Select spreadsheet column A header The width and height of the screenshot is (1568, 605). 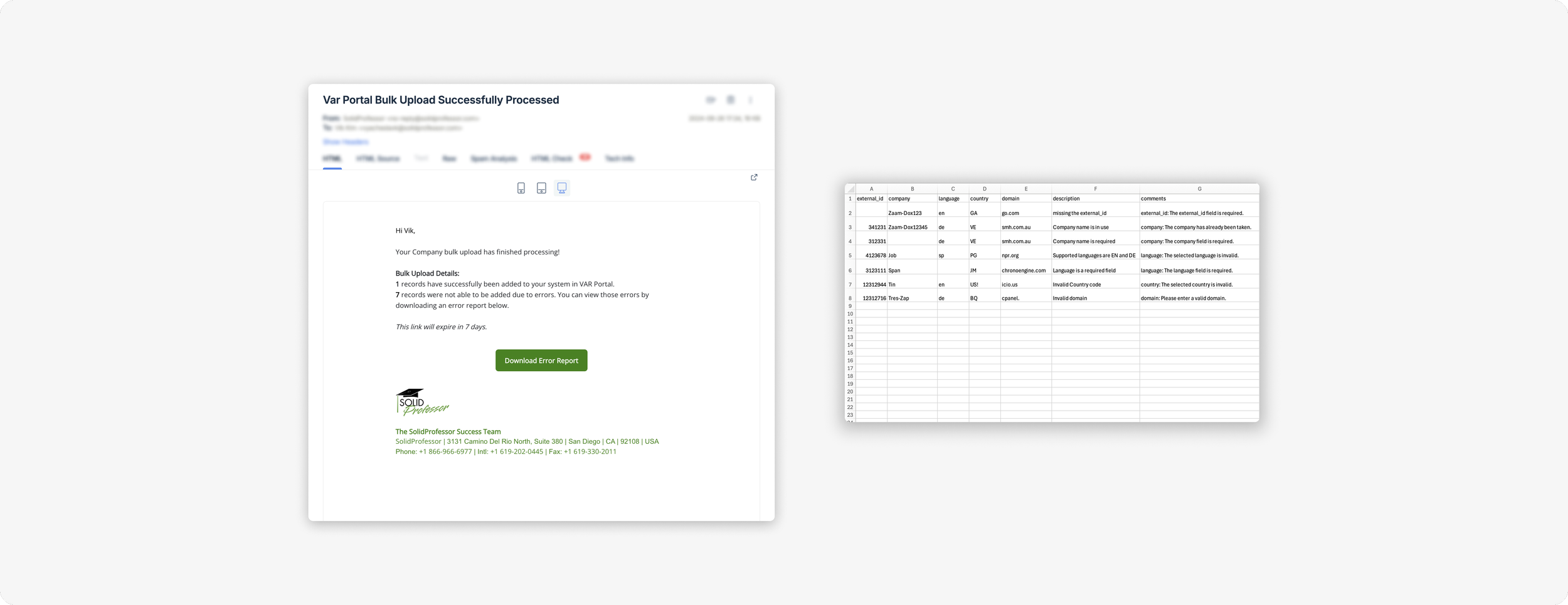(x=871, y=189)
